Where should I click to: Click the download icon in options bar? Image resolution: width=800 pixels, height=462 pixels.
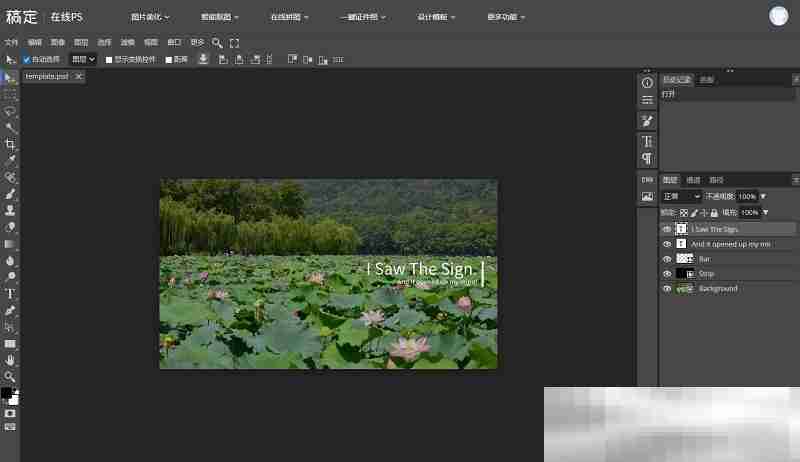pyautogui.click(x=203, y=59)
